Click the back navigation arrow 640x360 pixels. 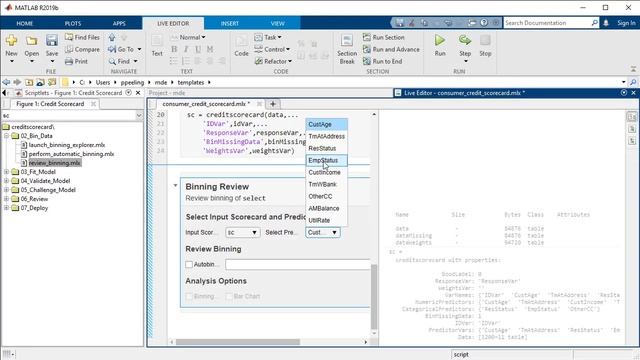(6, 82)
